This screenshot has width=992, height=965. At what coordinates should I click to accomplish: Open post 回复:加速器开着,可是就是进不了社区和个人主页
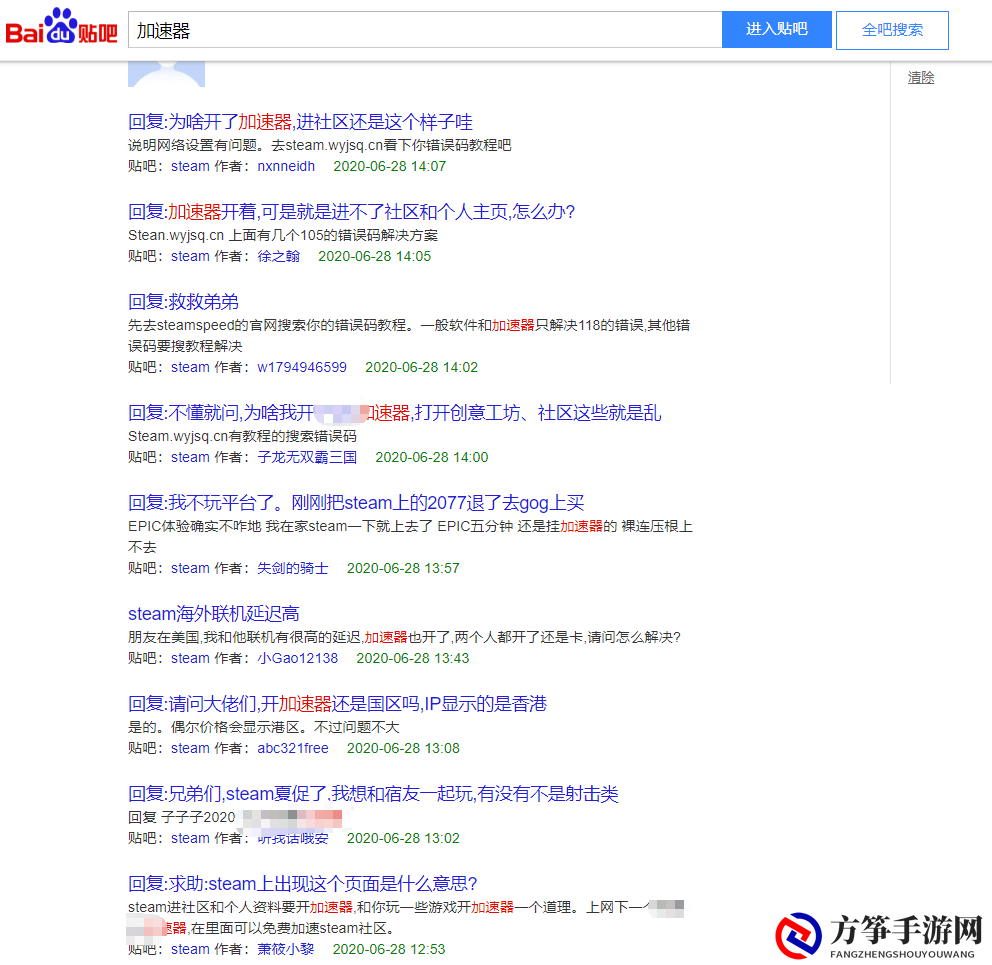point(351,211)
